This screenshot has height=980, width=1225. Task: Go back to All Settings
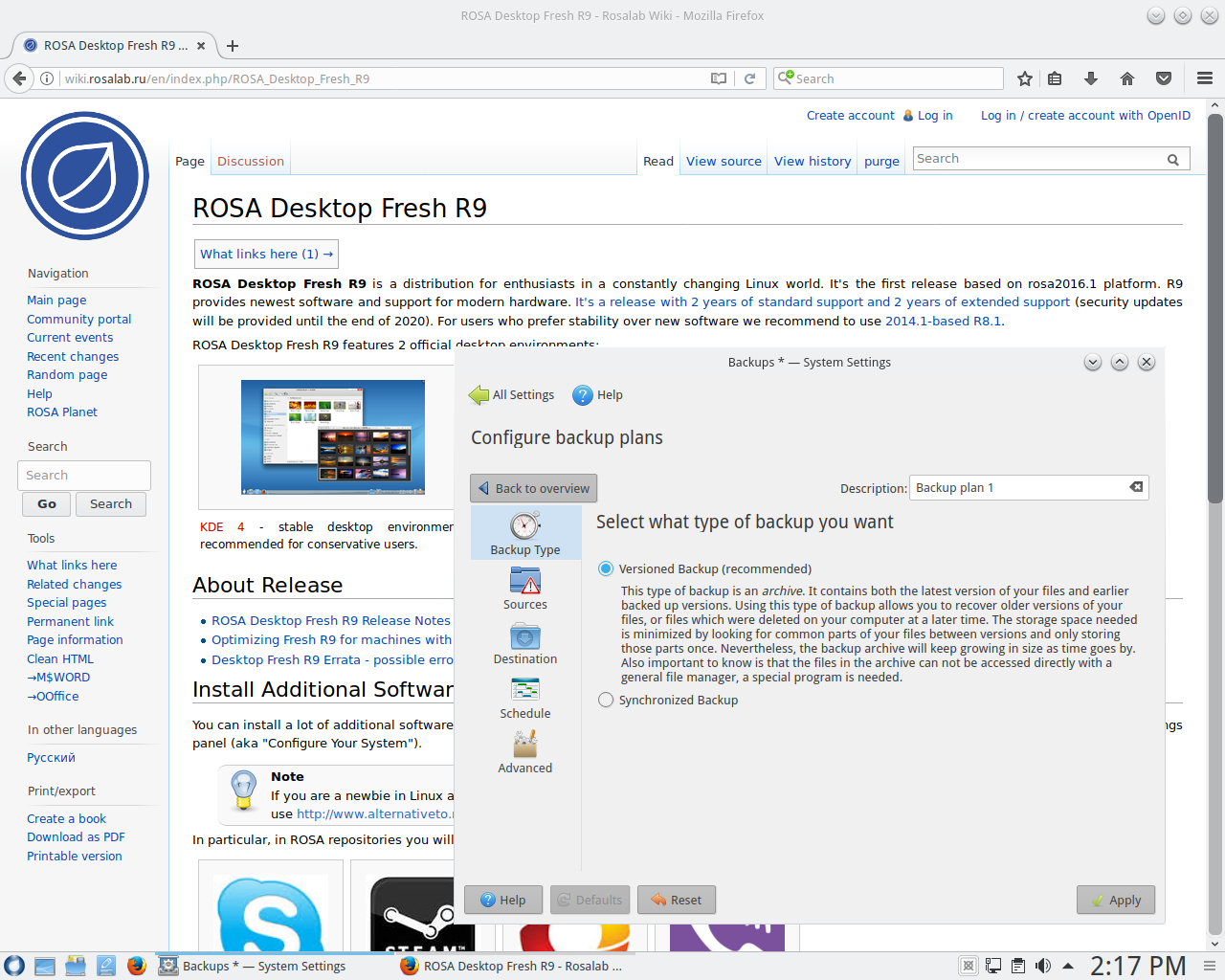click(x=512, y=394)
